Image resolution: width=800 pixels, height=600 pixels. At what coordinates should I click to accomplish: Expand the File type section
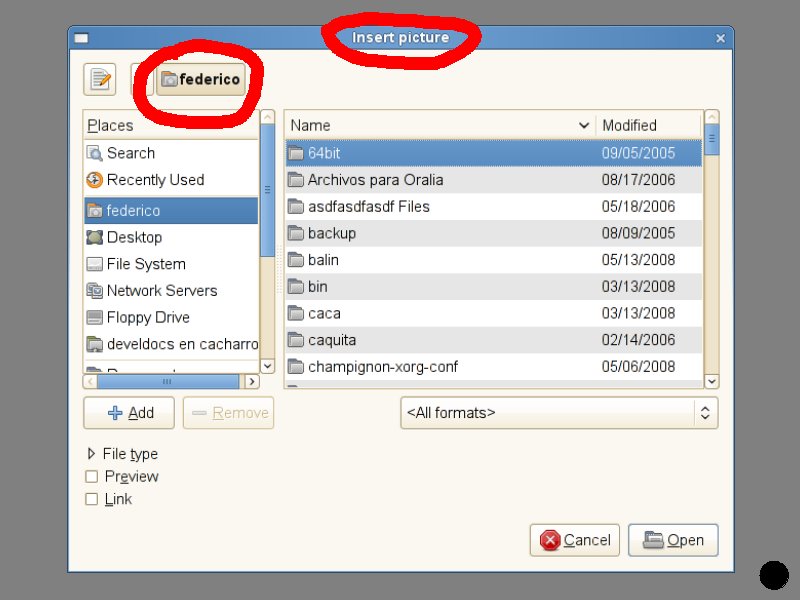(x=92, y=454)
